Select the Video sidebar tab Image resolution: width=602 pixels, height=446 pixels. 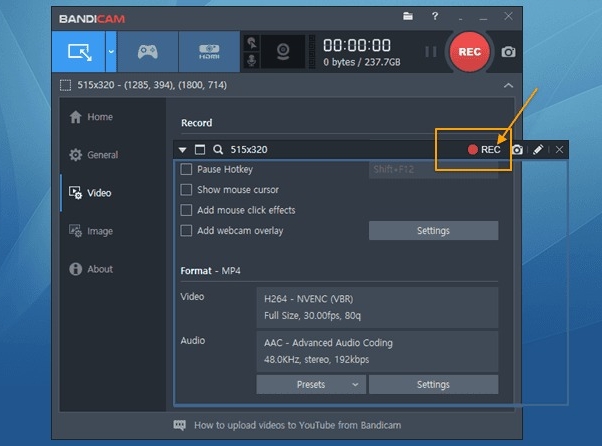tap(90, 193)
